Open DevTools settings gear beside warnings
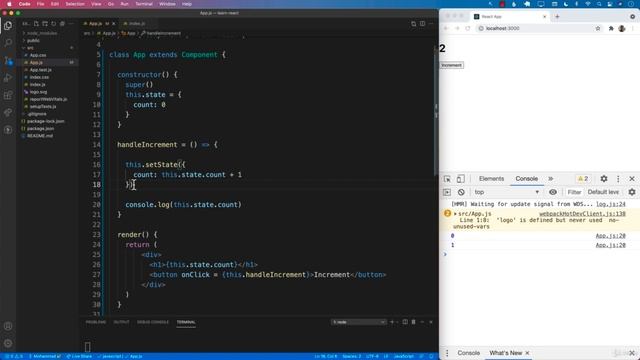This screenshot has width=640, height=360. pos(604,179)
